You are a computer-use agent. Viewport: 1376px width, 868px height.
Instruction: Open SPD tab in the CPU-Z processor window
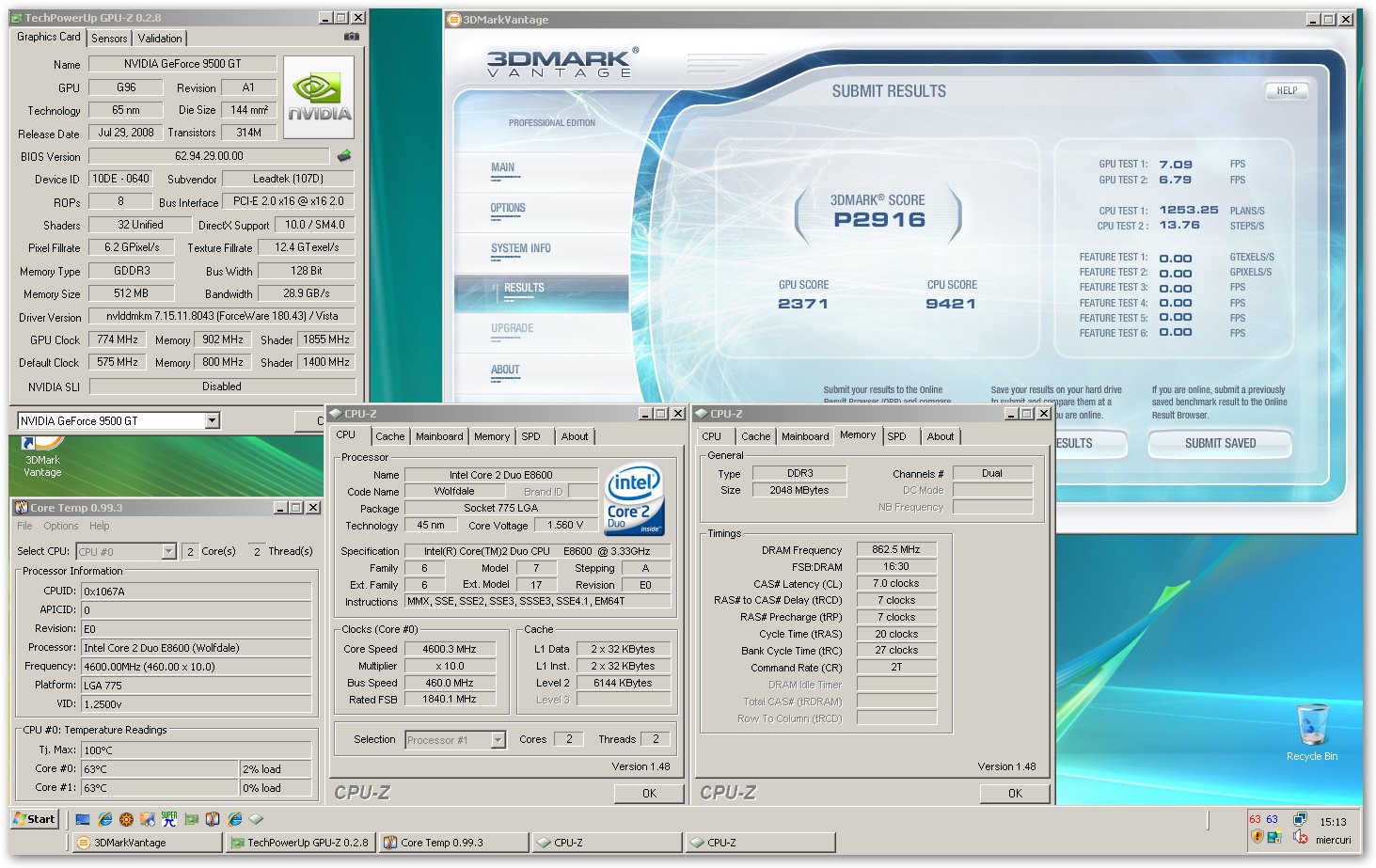click(530, 436)
